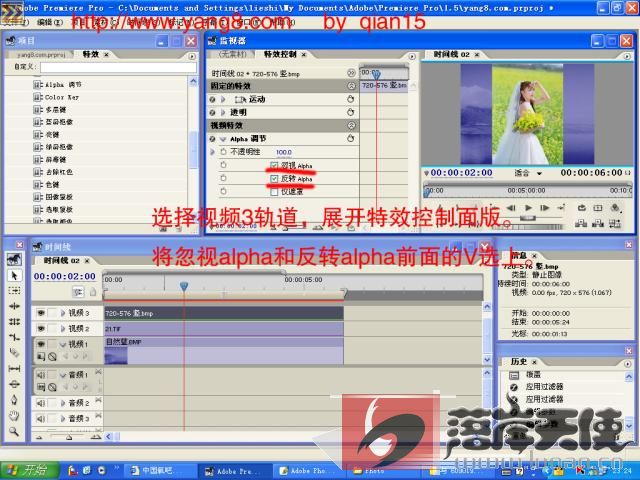
Task: Click the 不透明性 value 100.0
Action: click(284, 152)
